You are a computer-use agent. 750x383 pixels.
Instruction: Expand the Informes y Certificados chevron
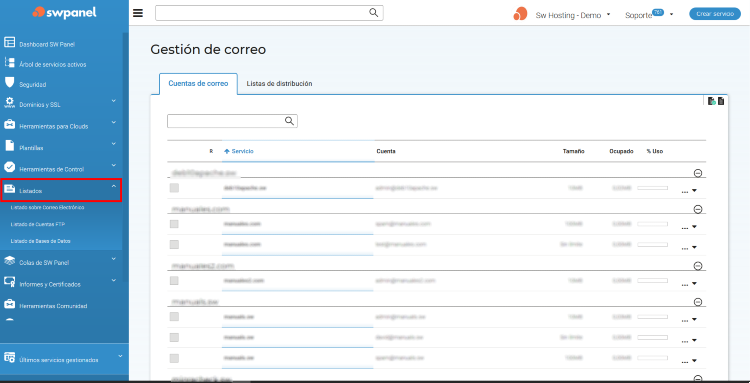[114, 281]
